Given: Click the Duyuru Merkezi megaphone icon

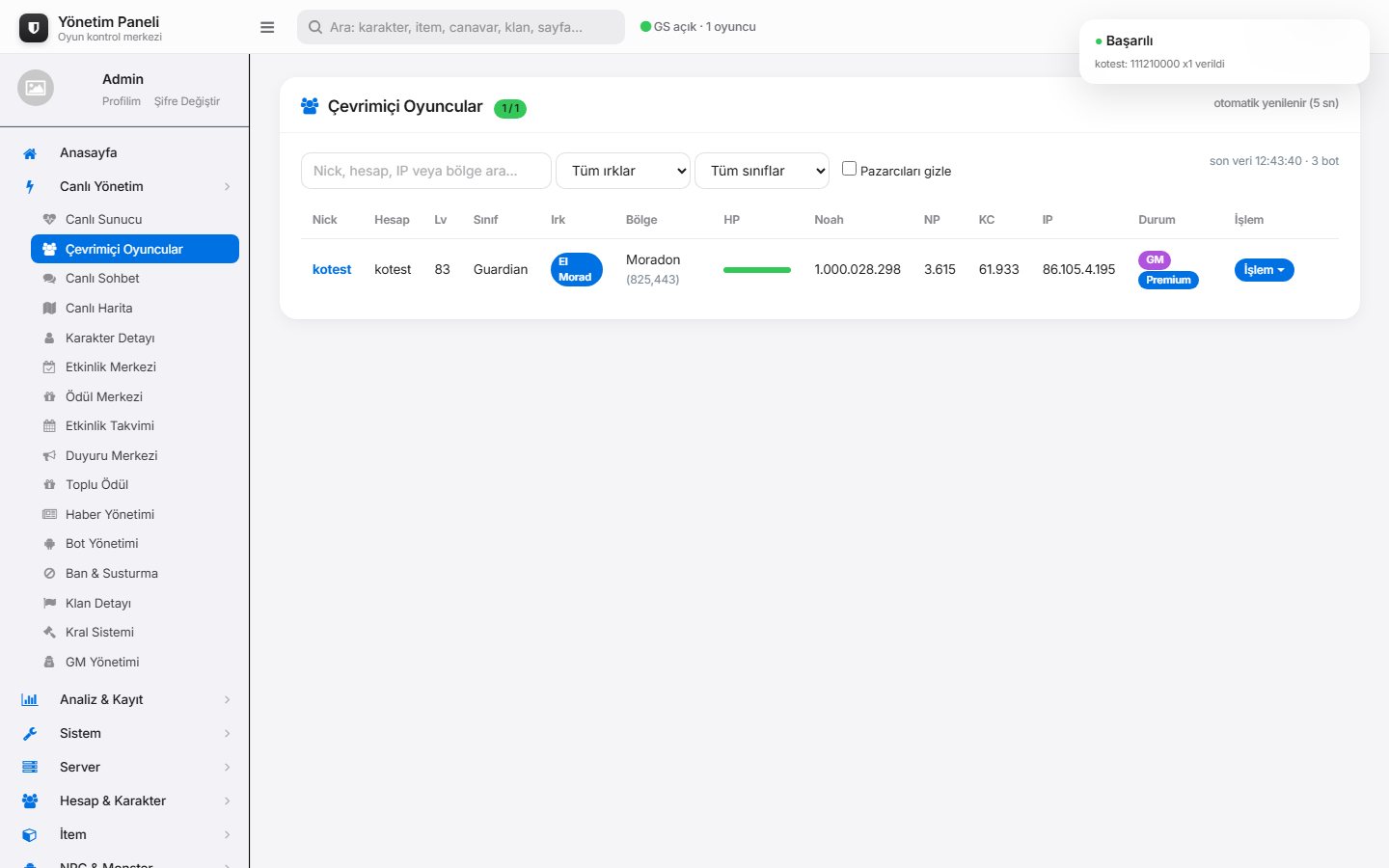Looking at the screenshot, I should [x=49, y=456].
